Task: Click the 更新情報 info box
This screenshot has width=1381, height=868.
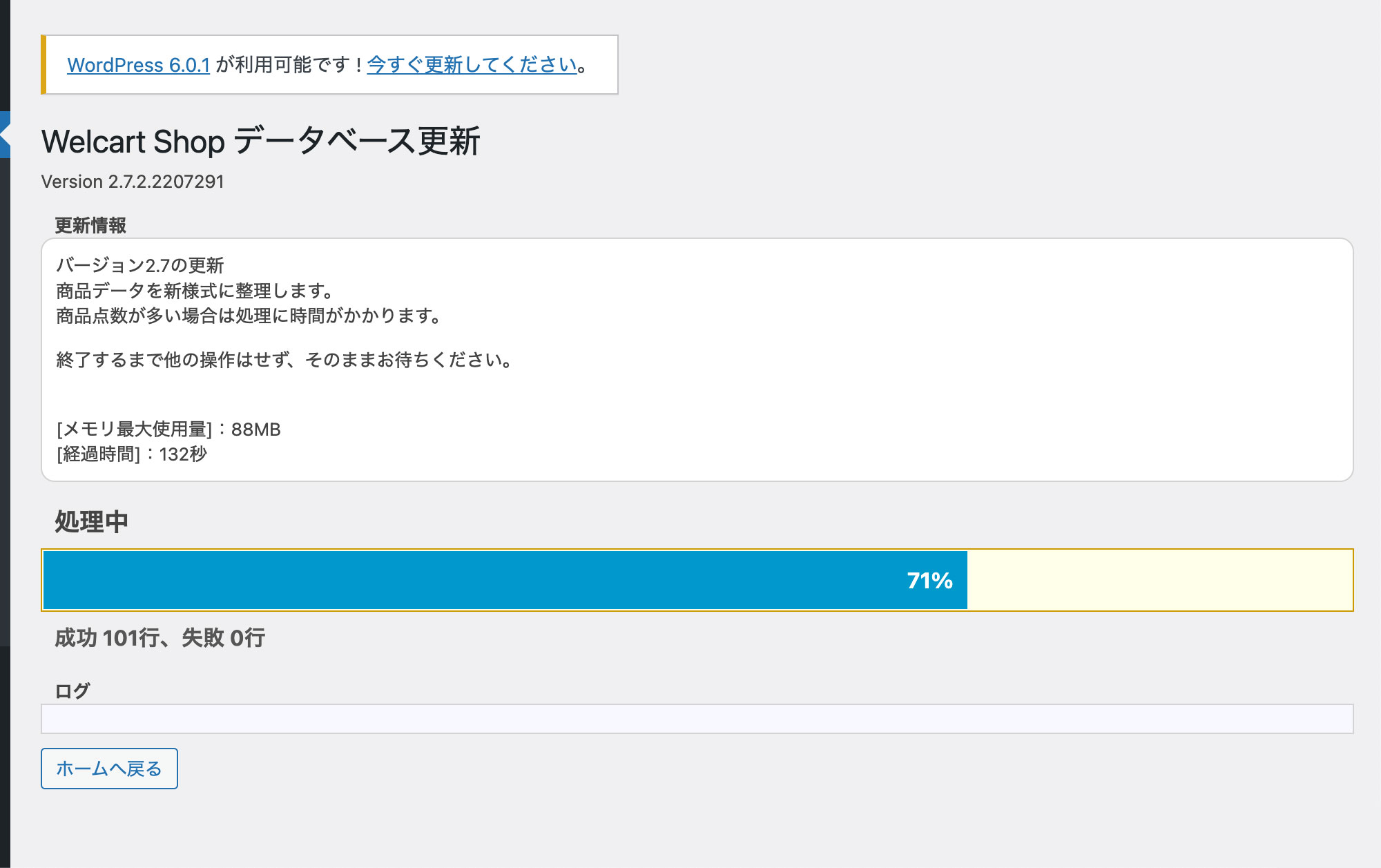Action: [697, 360]
